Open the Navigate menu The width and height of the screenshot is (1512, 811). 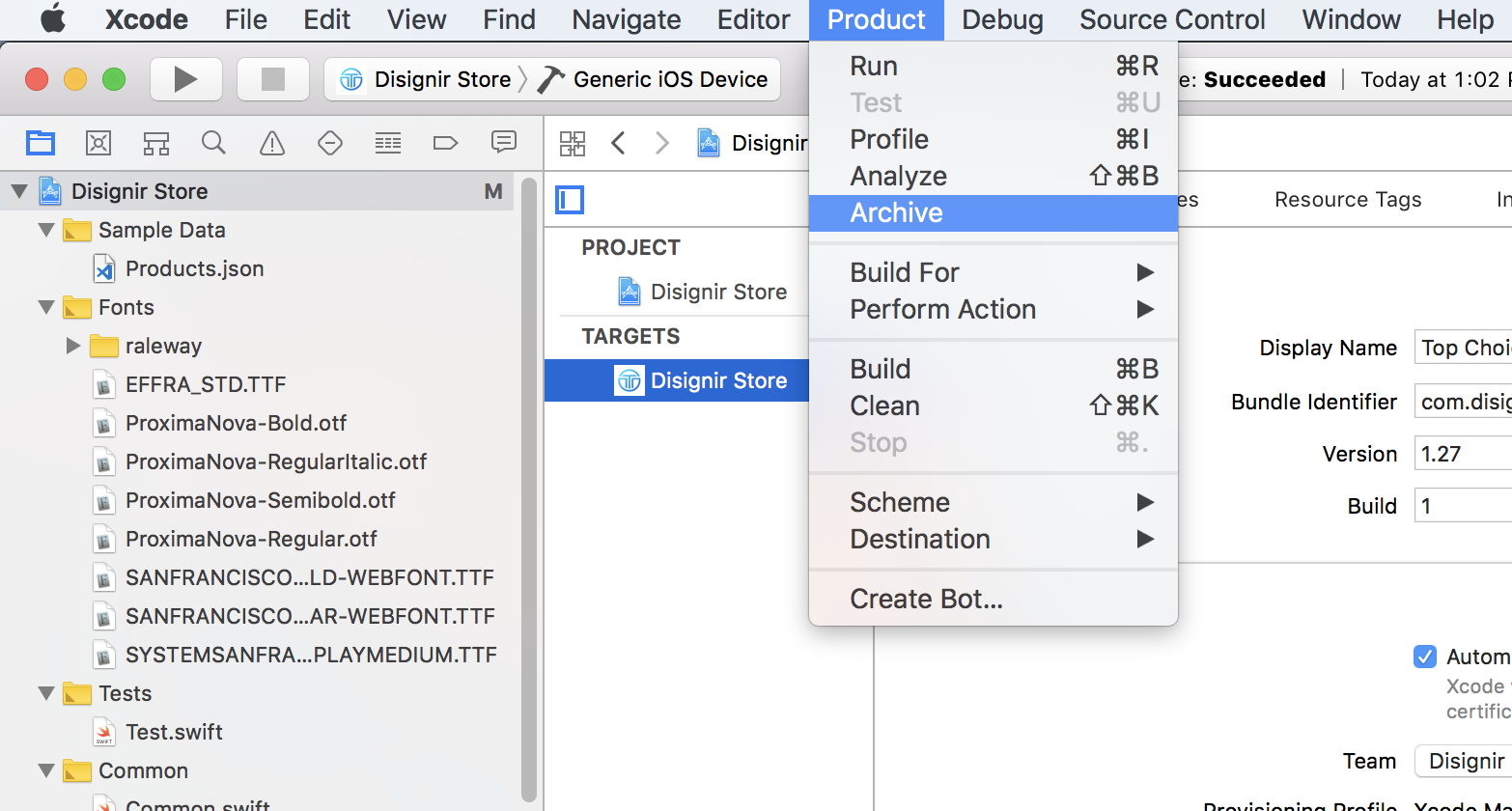pos(627,19)
